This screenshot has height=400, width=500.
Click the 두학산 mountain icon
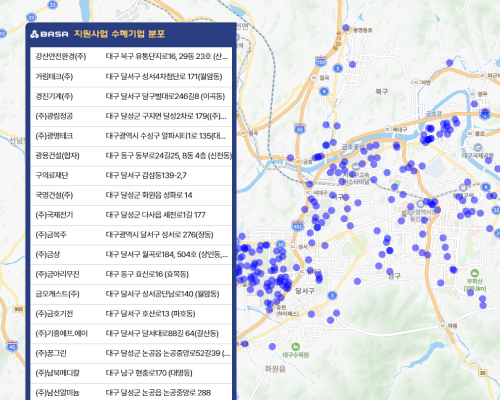click(475, 273)
